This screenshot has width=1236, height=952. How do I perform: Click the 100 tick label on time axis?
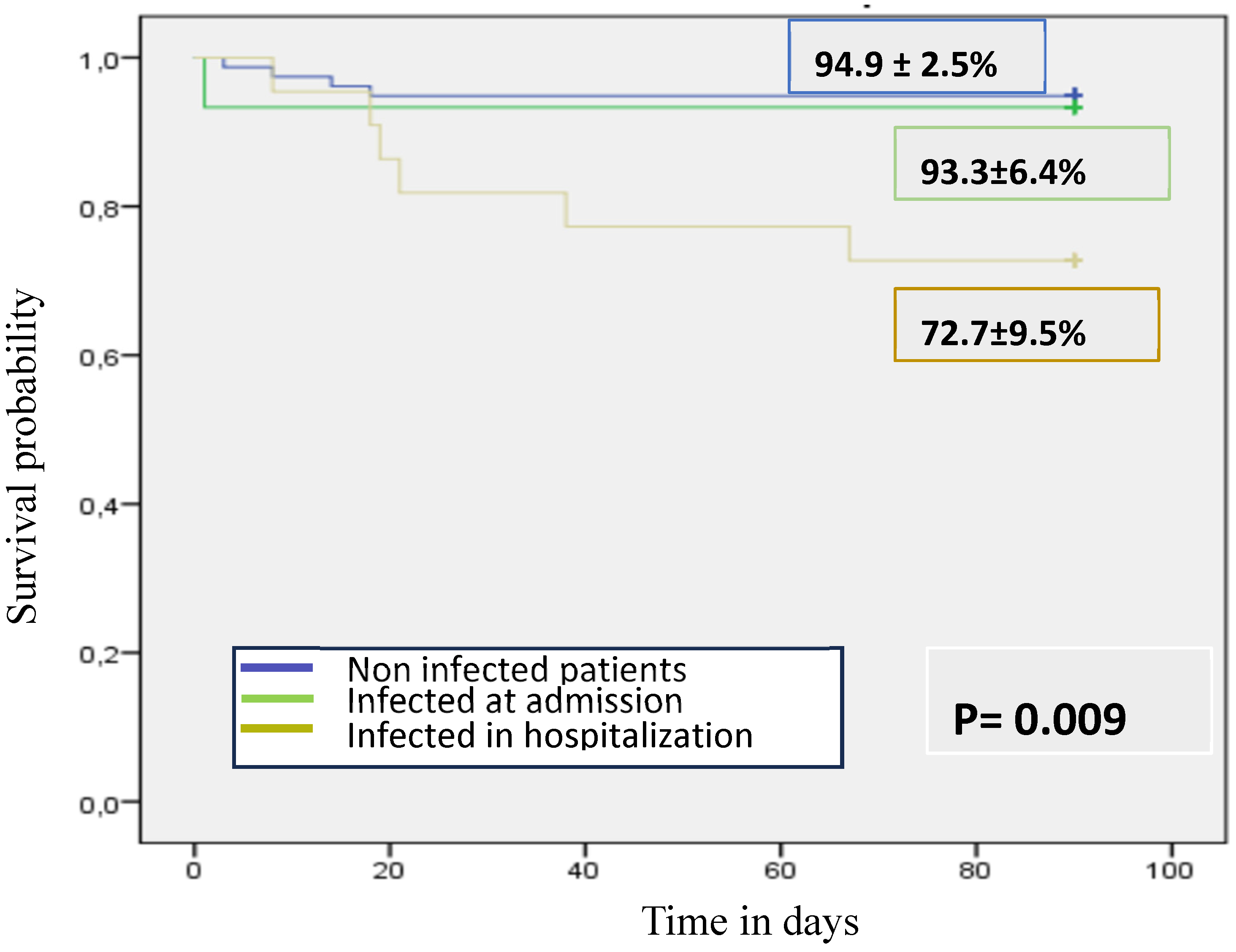pyautogui.click(x=1169, y=871)
